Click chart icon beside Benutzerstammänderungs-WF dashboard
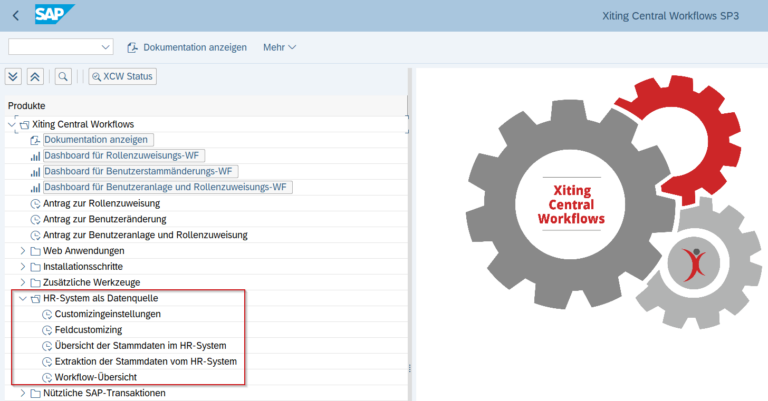Image resolution: width=768 pixels, height=401 pixels. (35, 172)
